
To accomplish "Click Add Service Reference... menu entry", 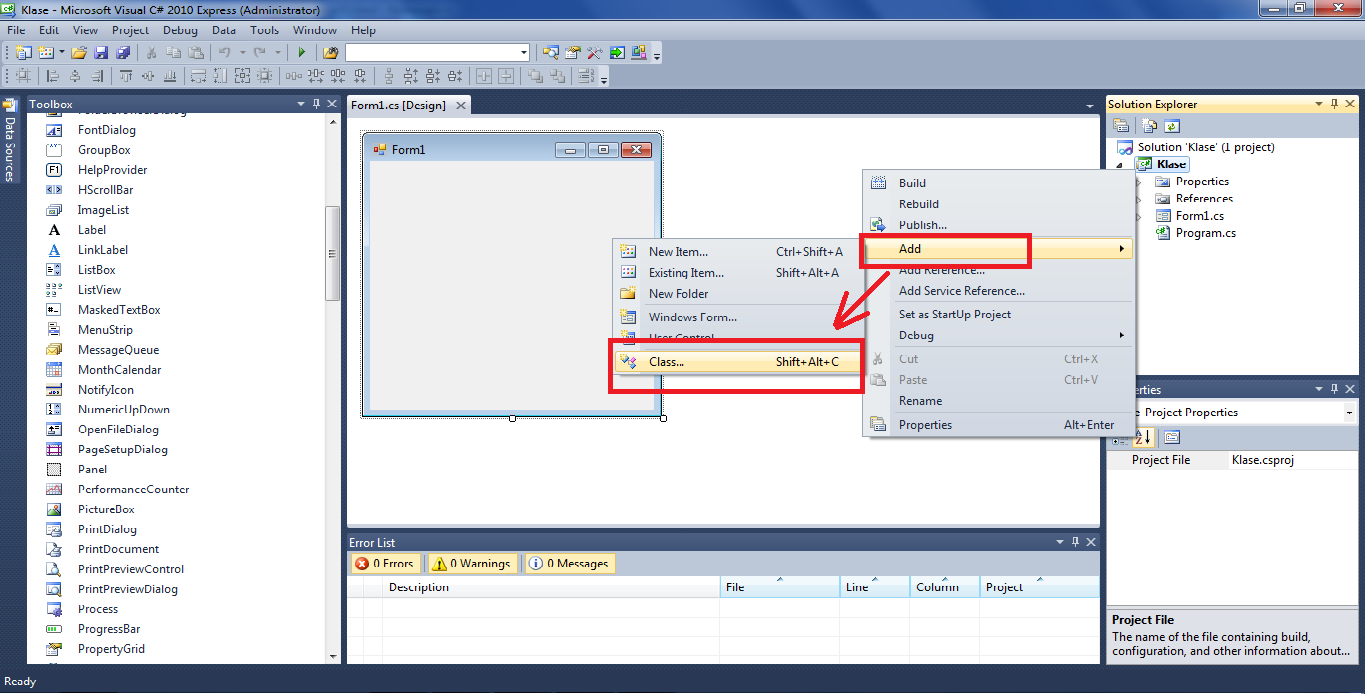I will tap(998, 291).
